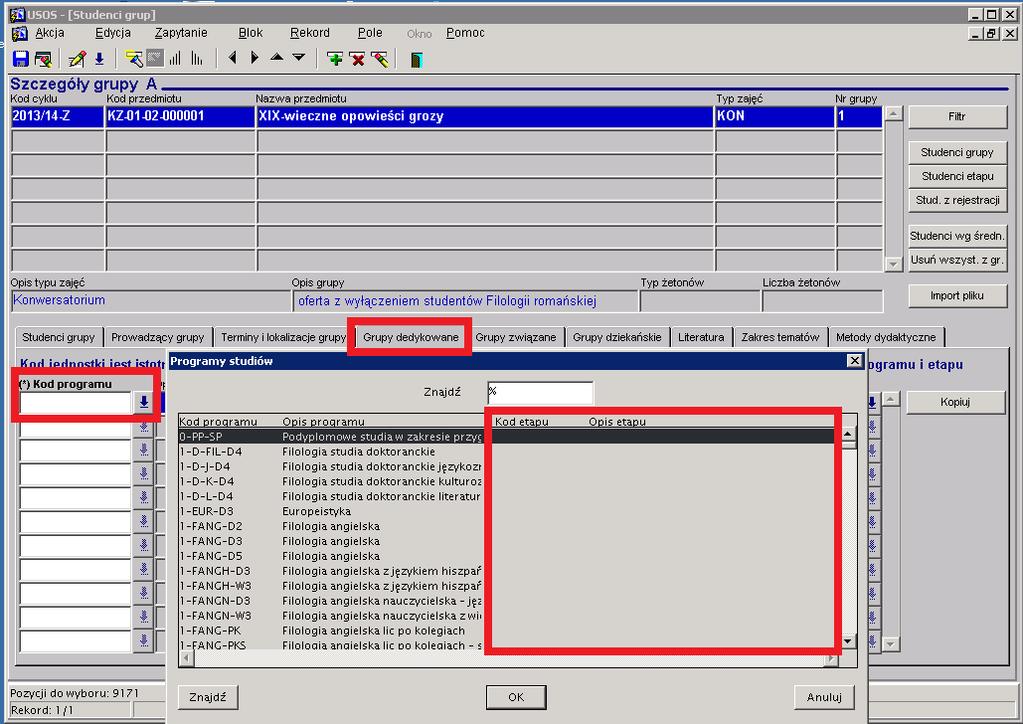Viewport: 1023px width, 724px height.
Task: Click the flashlight enter-query toolbar icon
Action: [x=134, y=59]
